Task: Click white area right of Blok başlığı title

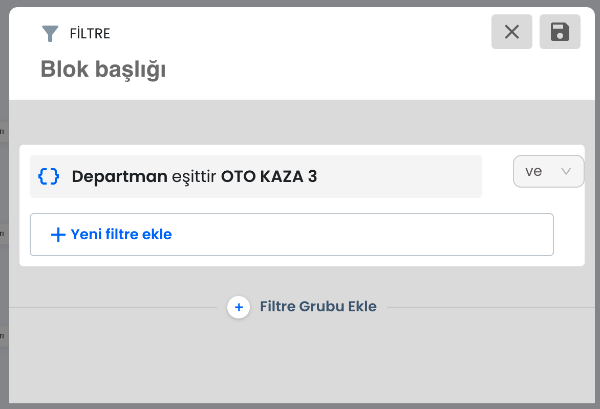Action: [x=325, y=70]
